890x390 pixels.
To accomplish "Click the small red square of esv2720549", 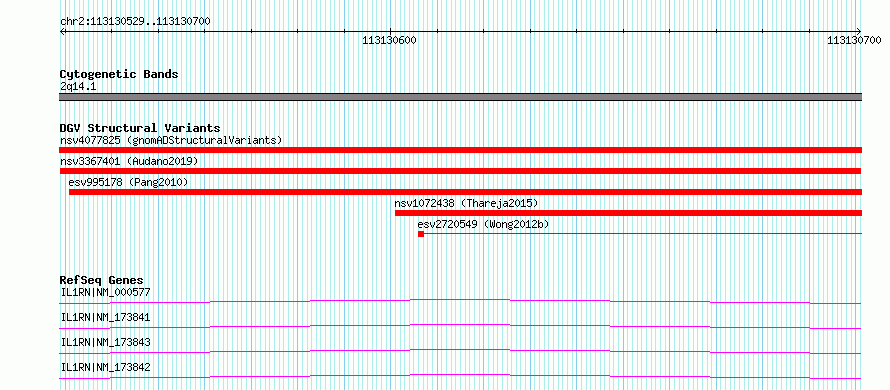I will pyautogui.click(x=421, y=234).
